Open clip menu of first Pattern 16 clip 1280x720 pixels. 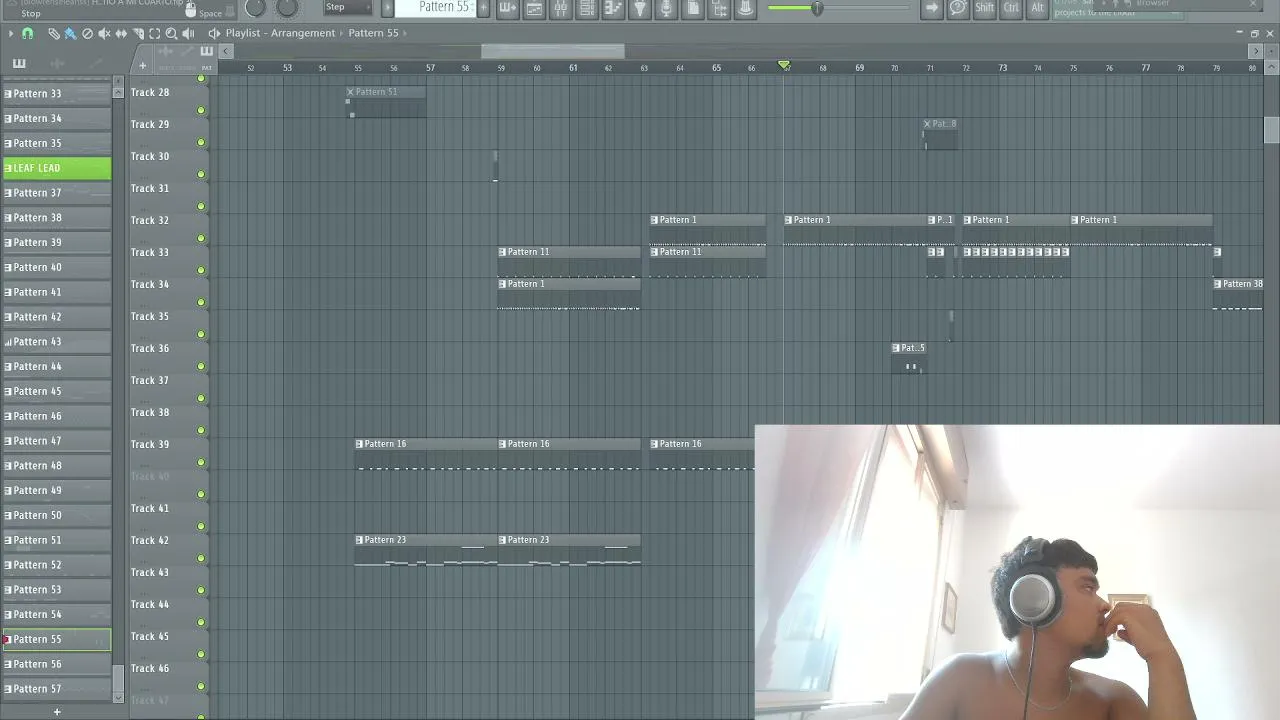359,444
